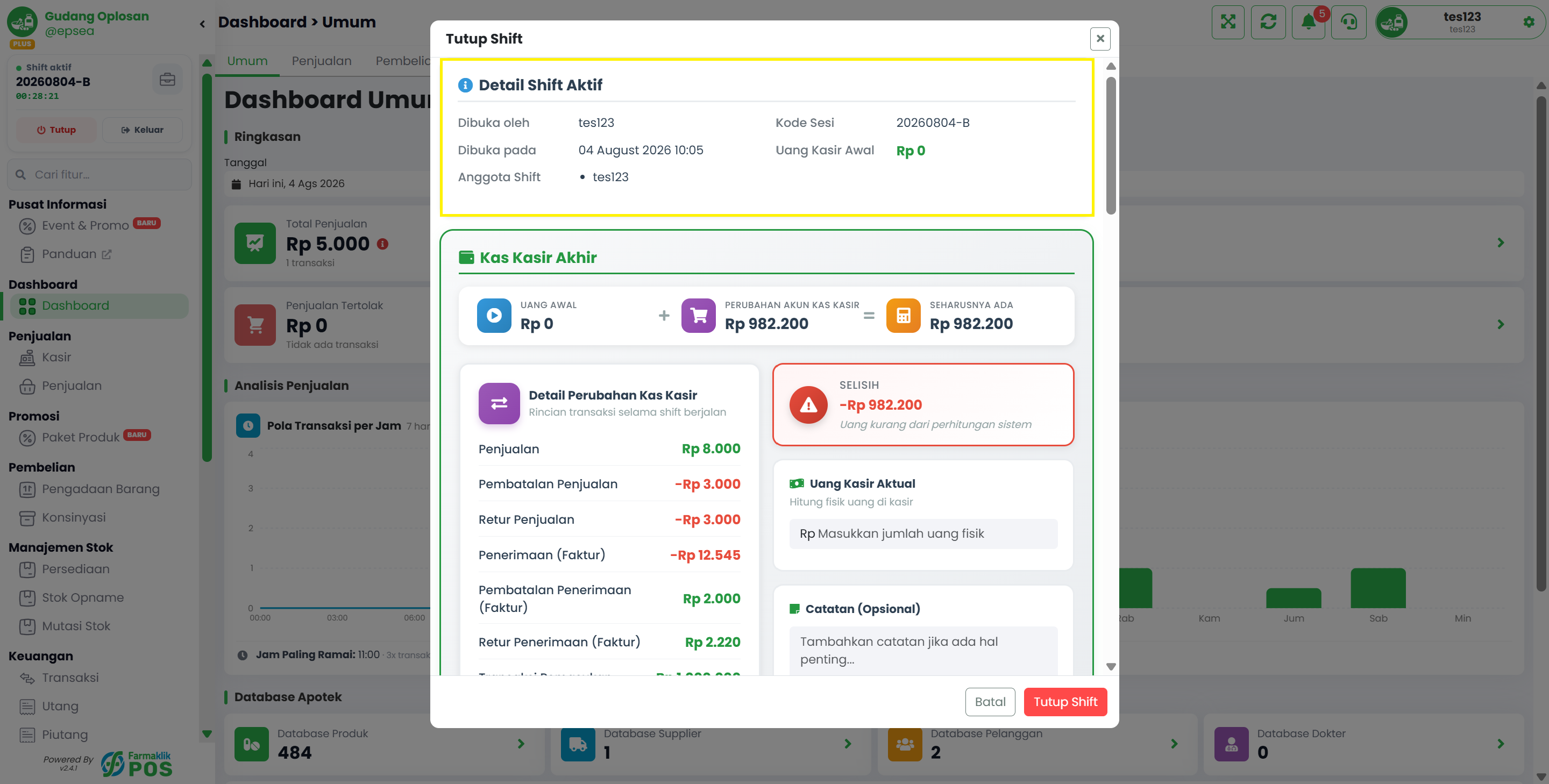The width and height of the screenshot is (1549, 784).
Task: Click the Kas Kasir Akhir wallet icon
Action: pyautogui.click(x=466, y=258)
